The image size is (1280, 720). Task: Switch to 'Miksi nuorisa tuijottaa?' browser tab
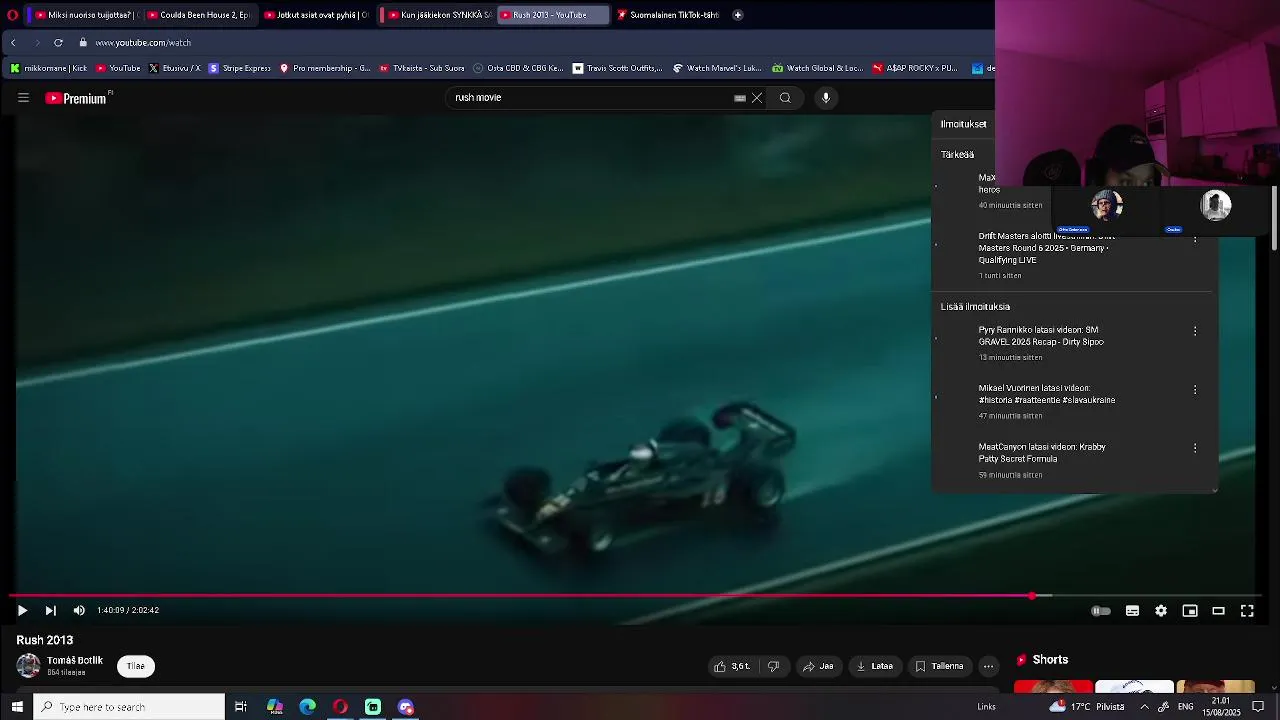tap(82, 15)
